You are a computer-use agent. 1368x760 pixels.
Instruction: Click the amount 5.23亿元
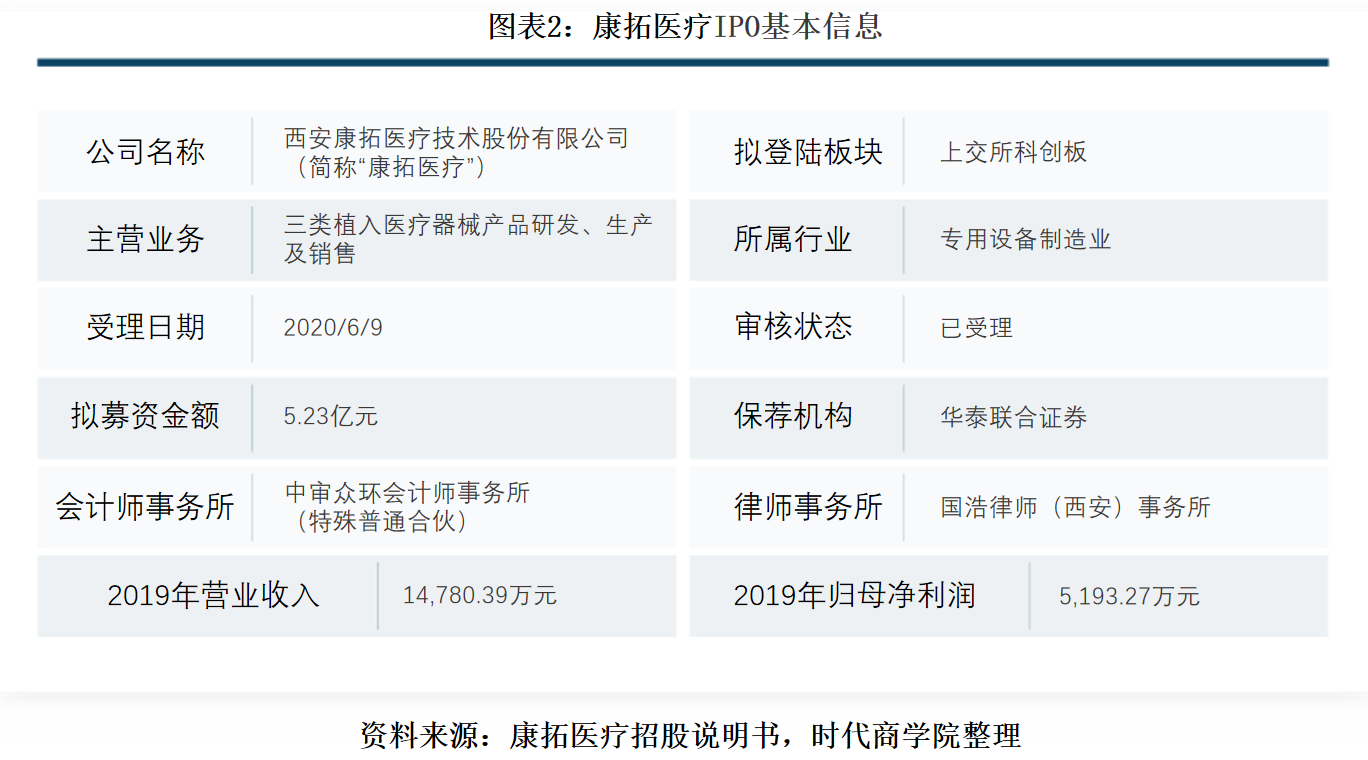click(x=331, y=416)
